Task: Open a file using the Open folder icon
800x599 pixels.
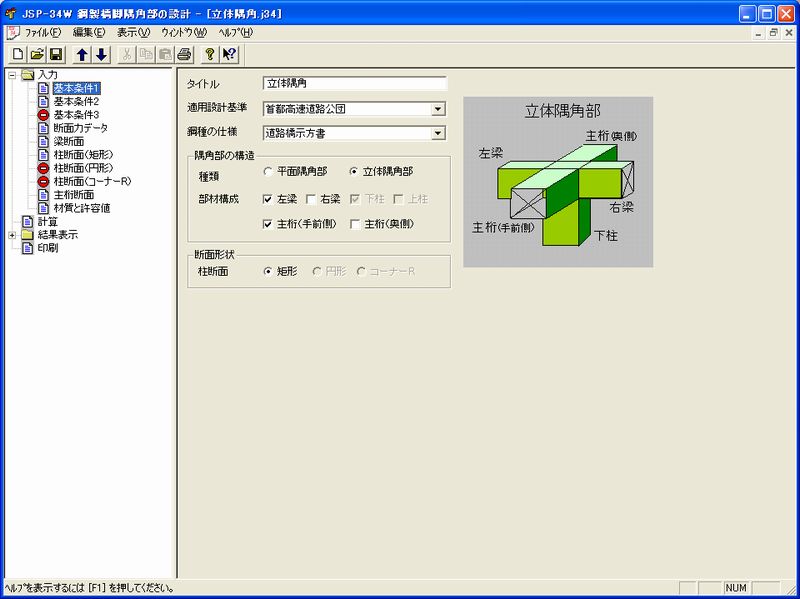Action: 36,57
